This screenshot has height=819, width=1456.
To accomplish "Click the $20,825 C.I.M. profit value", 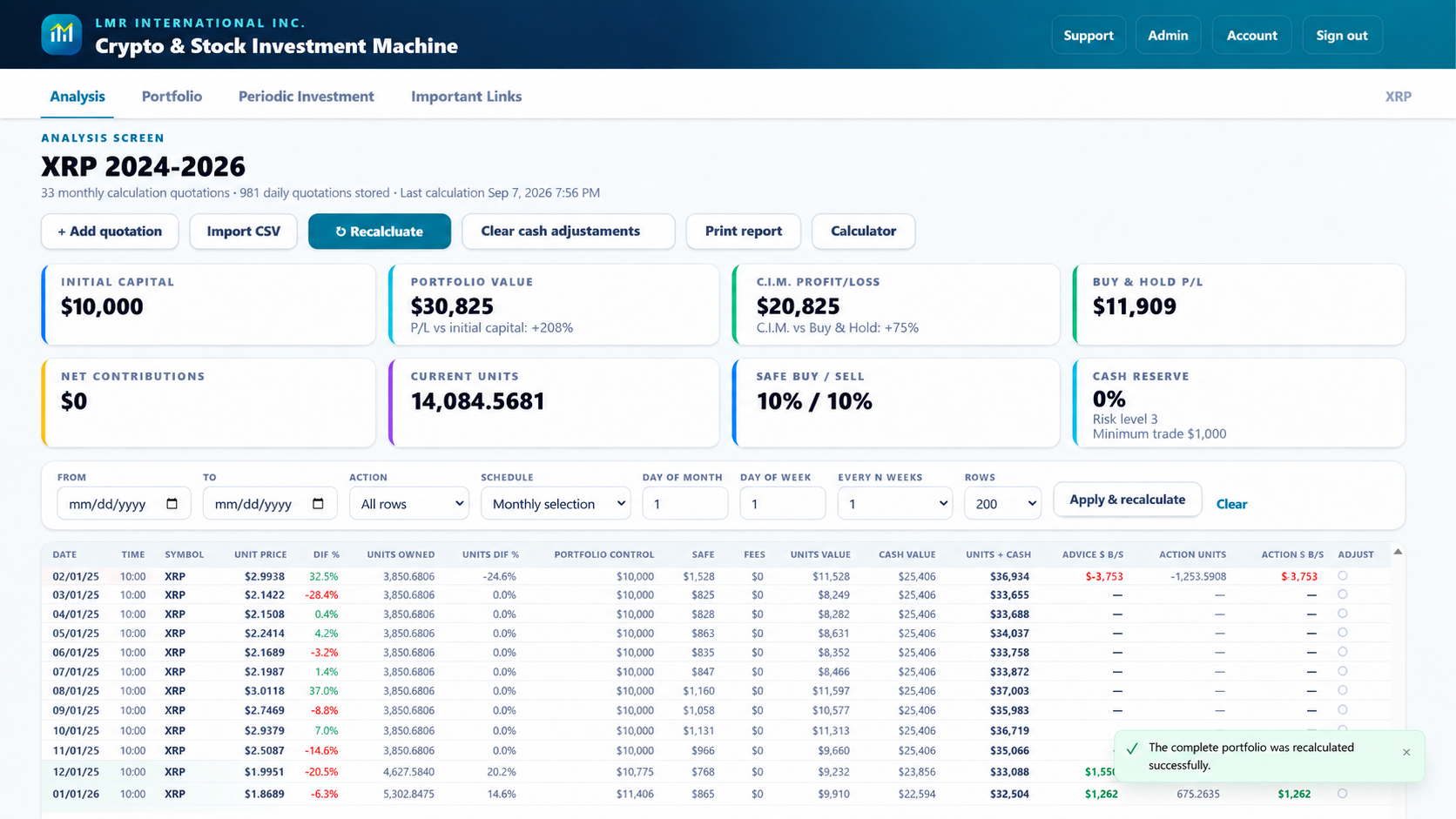I will 798,306.
